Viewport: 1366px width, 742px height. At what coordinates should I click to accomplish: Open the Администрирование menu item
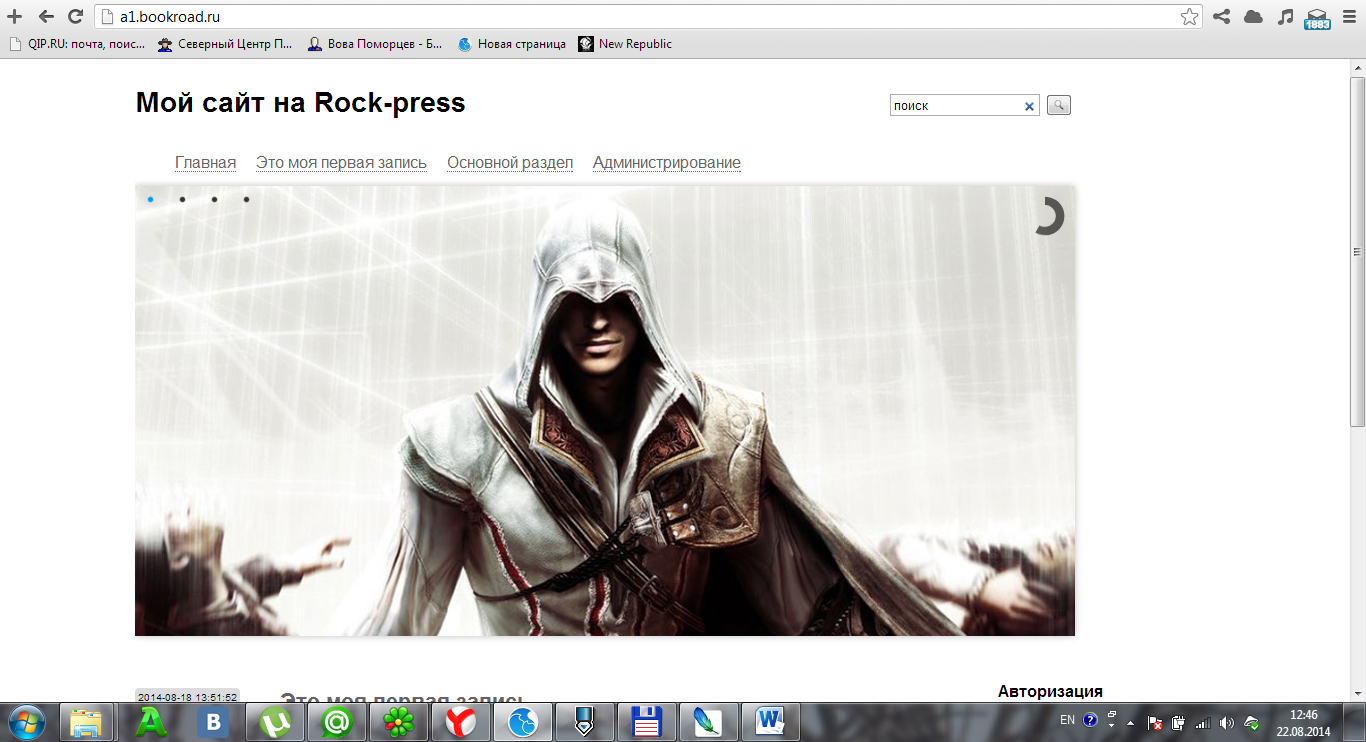(667, 163)
